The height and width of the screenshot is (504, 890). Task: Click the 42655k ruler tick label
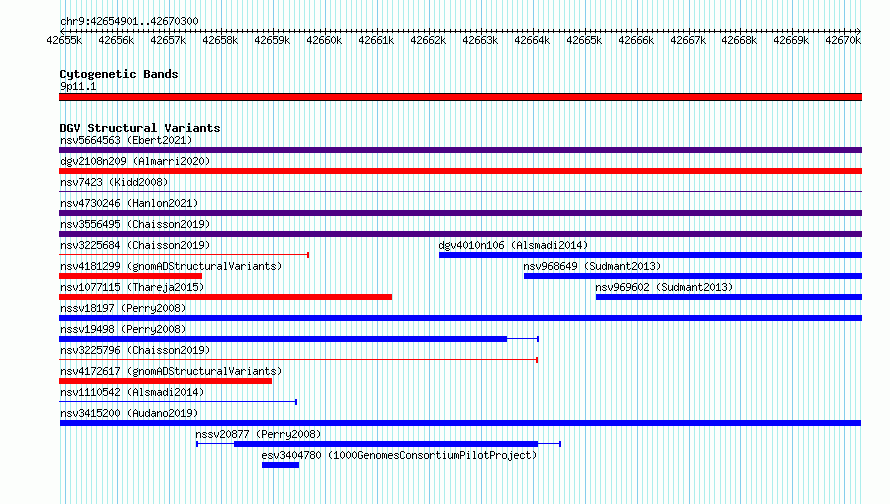click(x=64, y=40)
